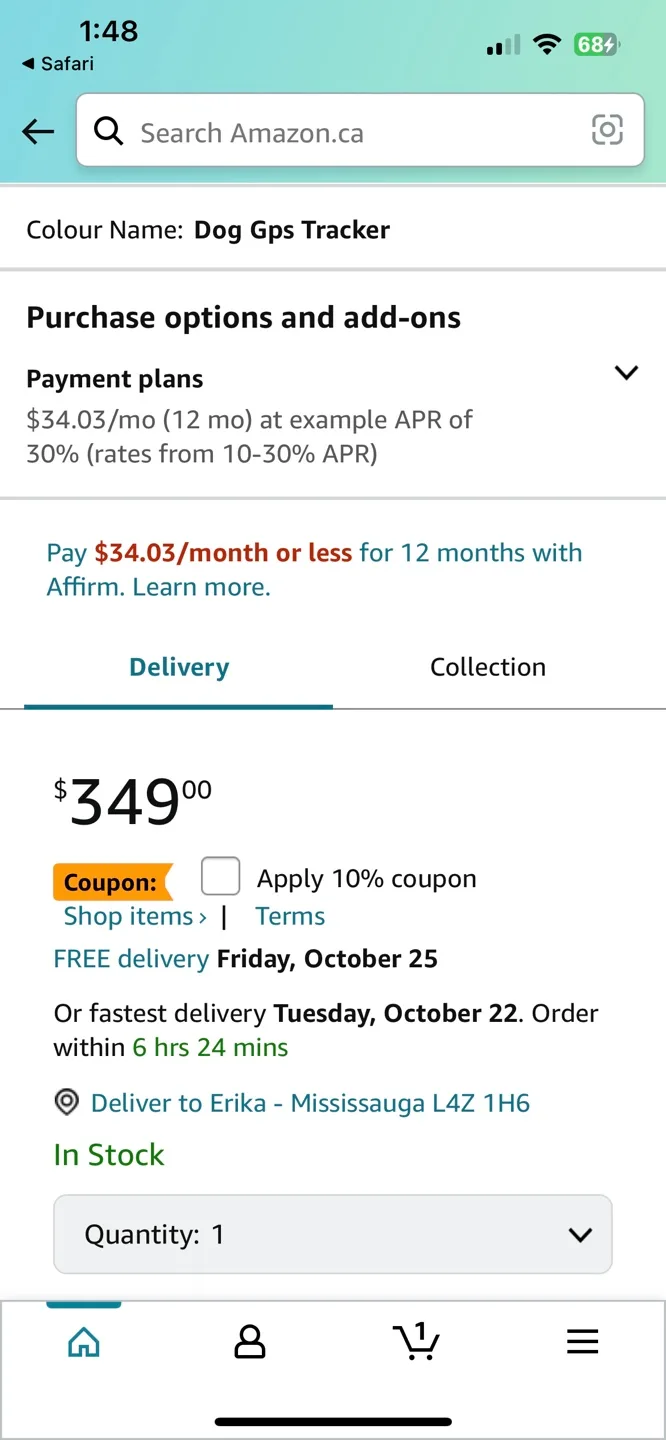Change Deliver to Erika address
This screenshot has width=666, height=1440.
pyautogui.click(x=310, y=1103)
